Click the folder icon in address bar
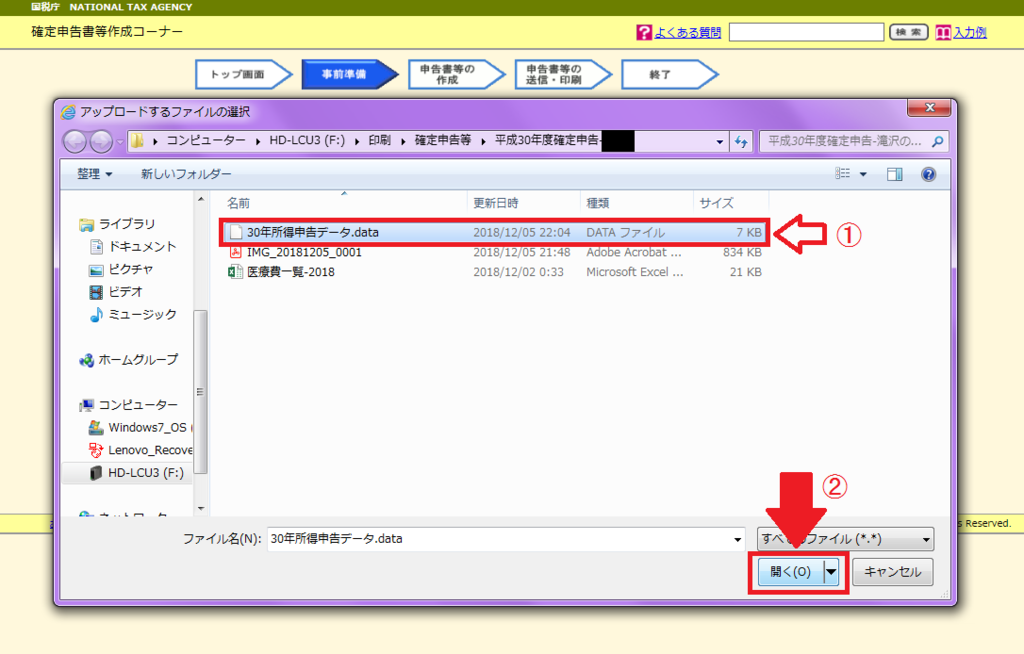Viewport: 1024px width, 654px height. pos(136,140)
